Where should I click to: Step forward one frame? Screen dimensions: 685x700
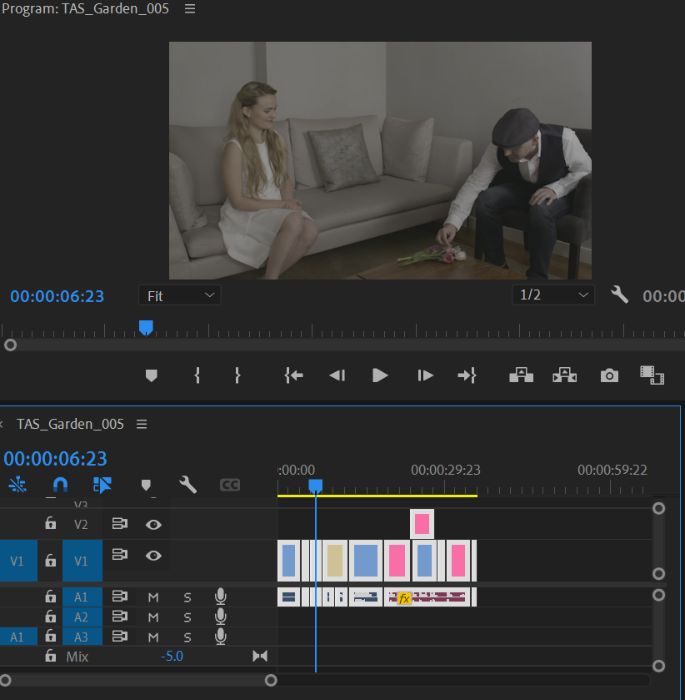click(425, 375)
